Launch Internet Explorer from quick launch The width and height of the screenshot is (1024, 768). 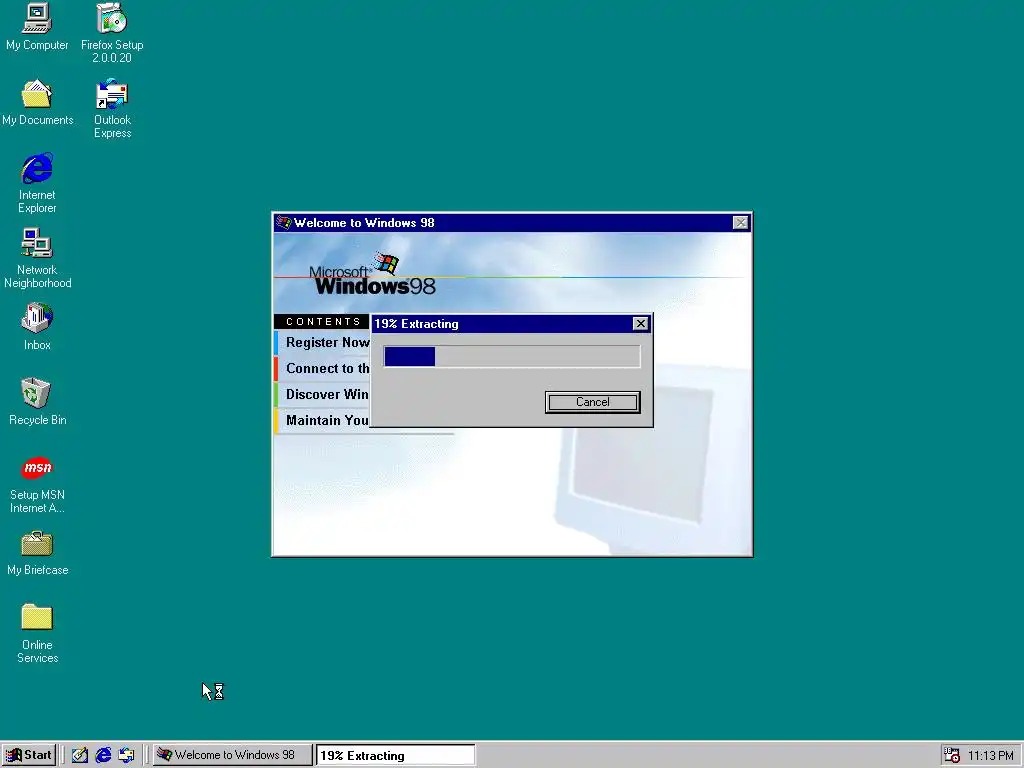[103, 756]
